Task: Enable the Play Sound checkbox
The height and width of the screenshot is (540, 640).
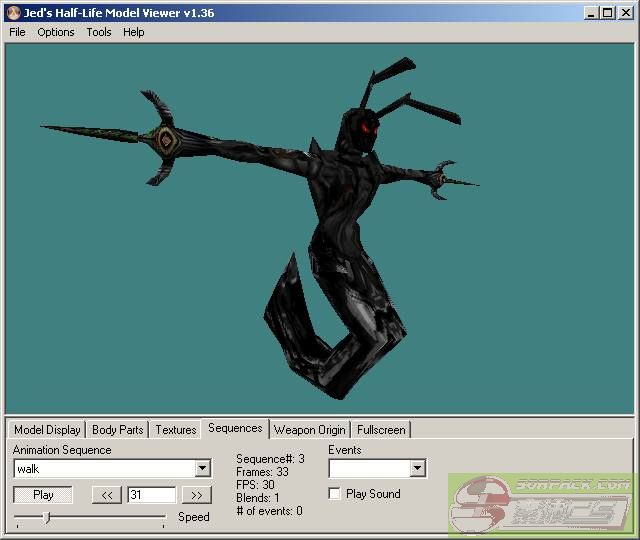Action: tap(334, 494)
